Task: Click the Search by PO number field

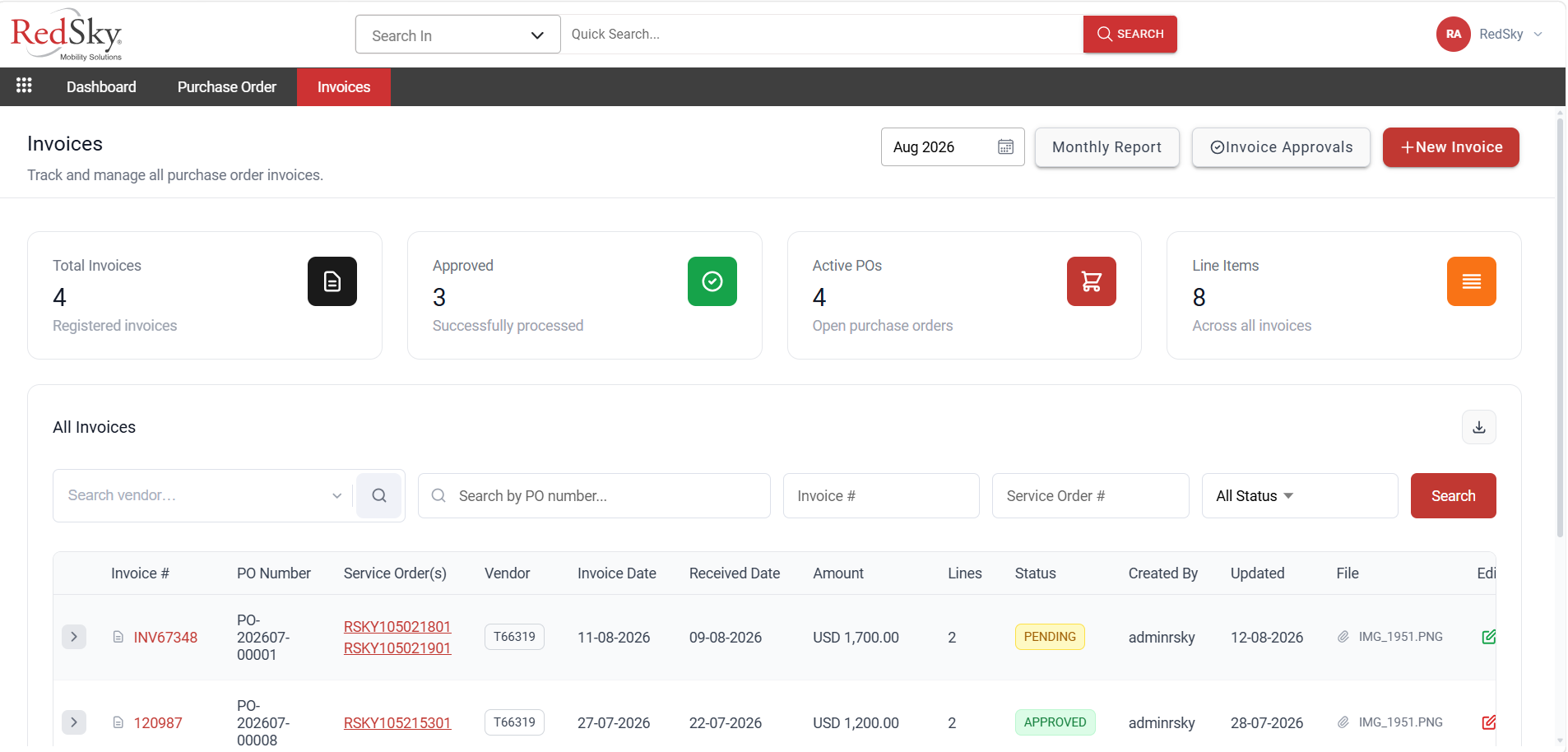Action: tap(594, 495)
